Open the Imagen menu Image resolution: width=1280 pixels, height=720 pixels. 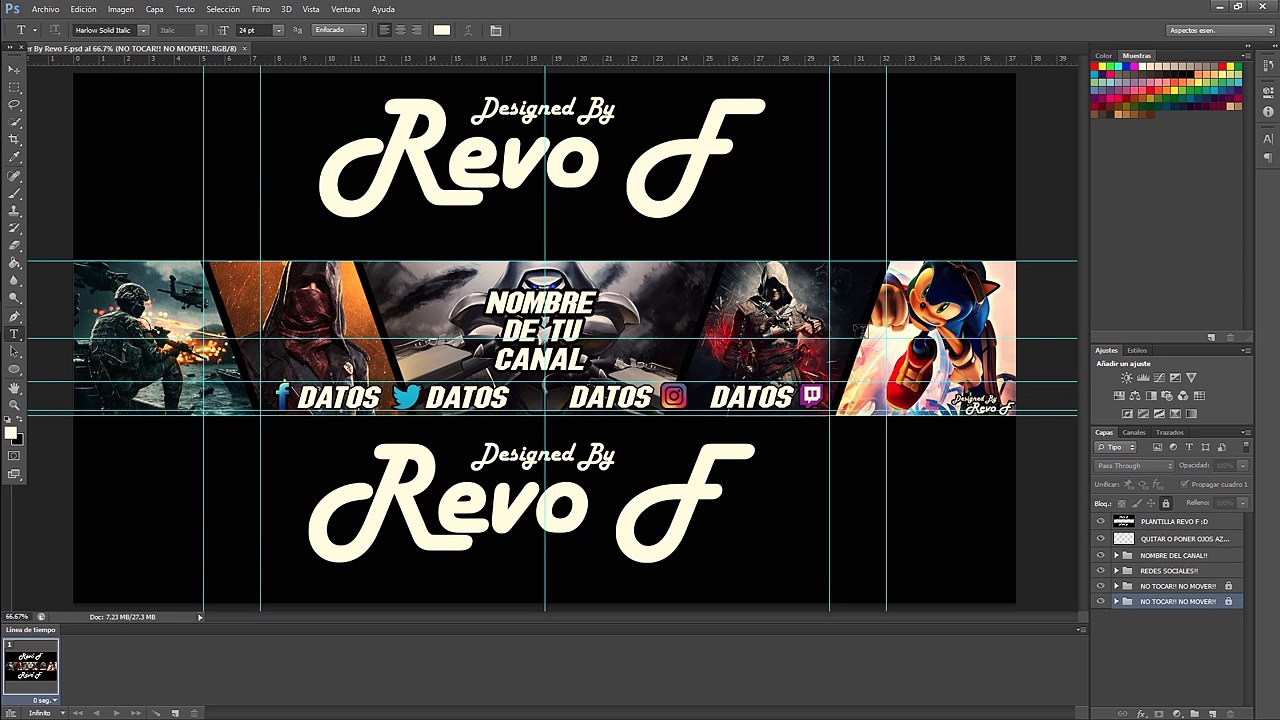pos(121,9)
